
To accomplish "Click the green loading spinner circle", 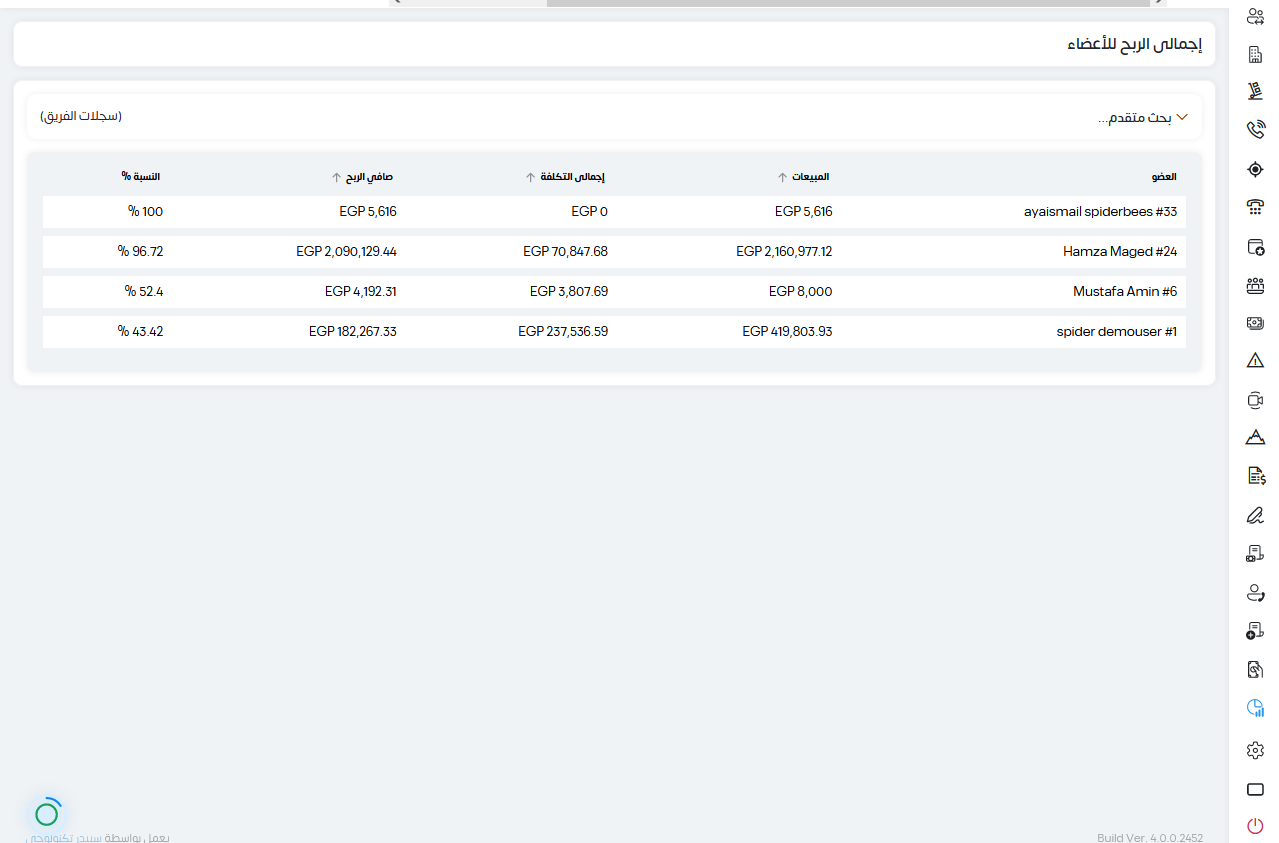I will [x=47, y=813].
